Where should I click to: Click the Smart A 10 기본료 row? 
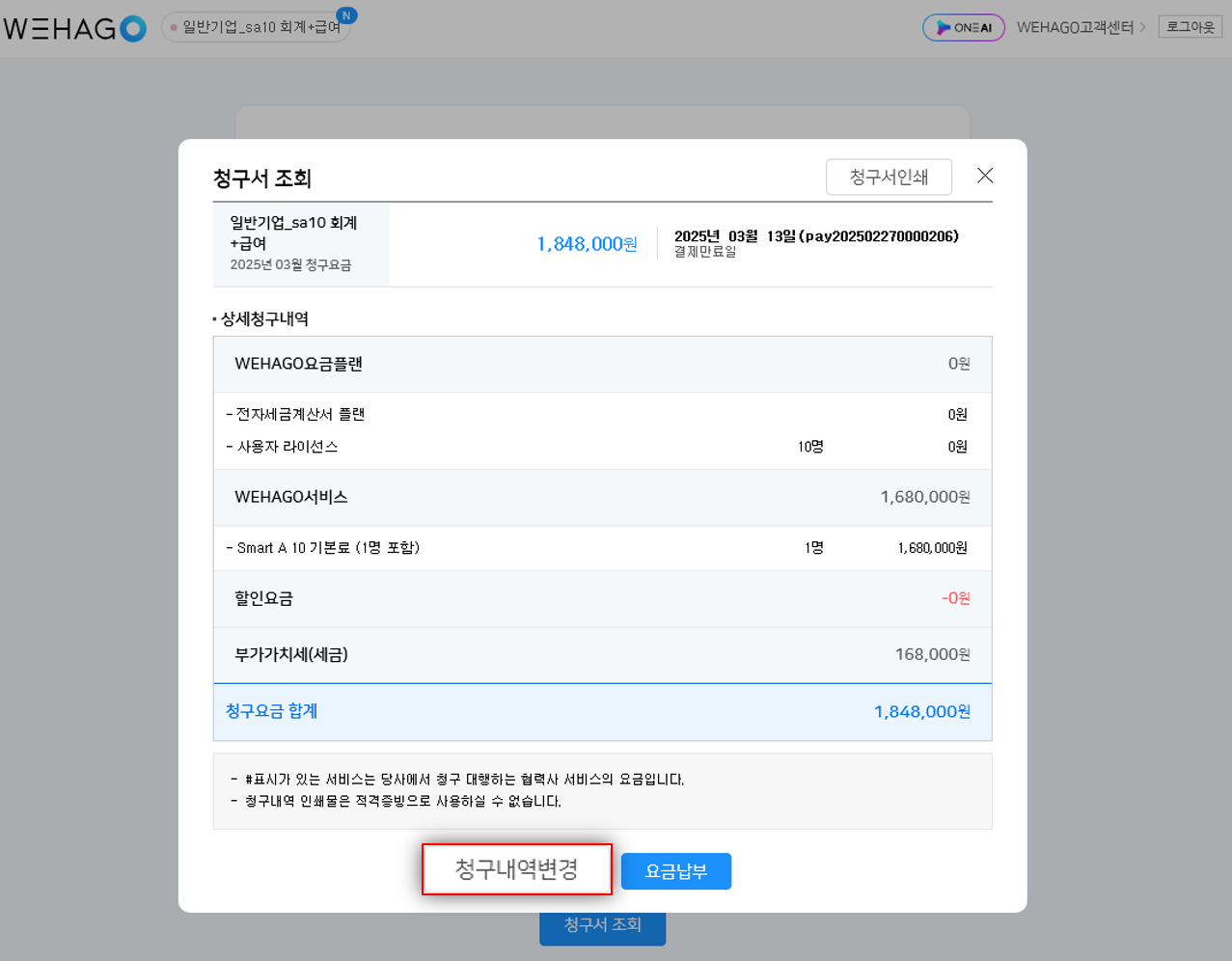[602, 548]
